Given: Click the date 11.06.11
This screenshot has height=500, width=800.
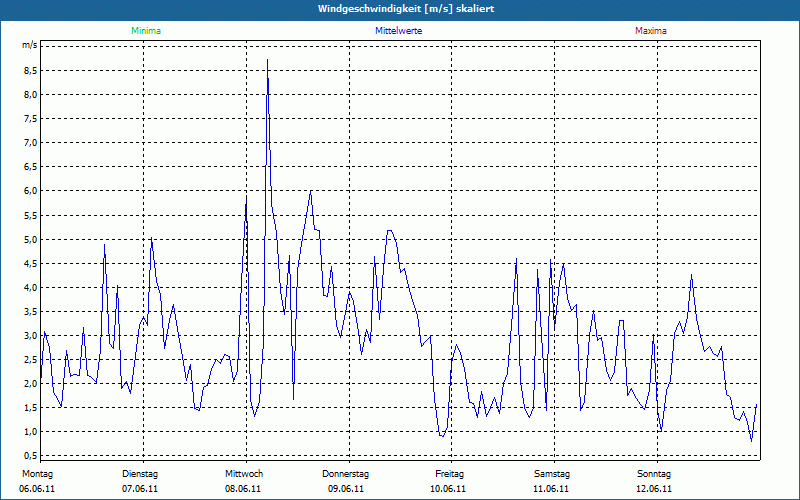Looking at the screenshot, I should click(551, 489).
